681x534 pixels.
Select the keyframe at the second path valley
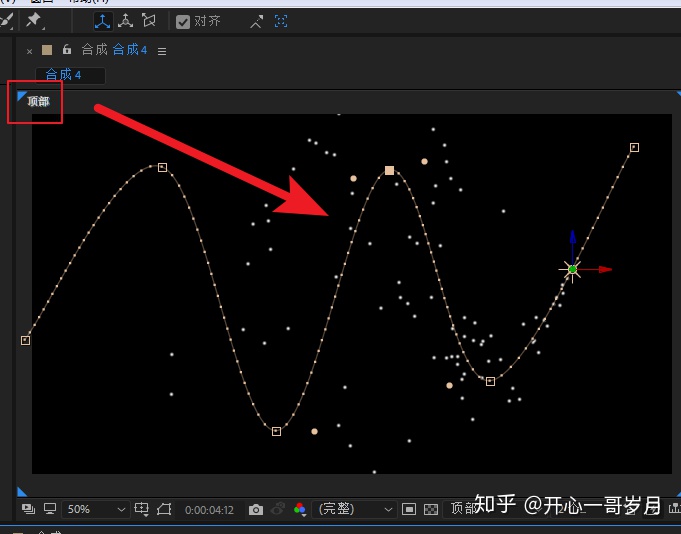(x=490, y=381)
